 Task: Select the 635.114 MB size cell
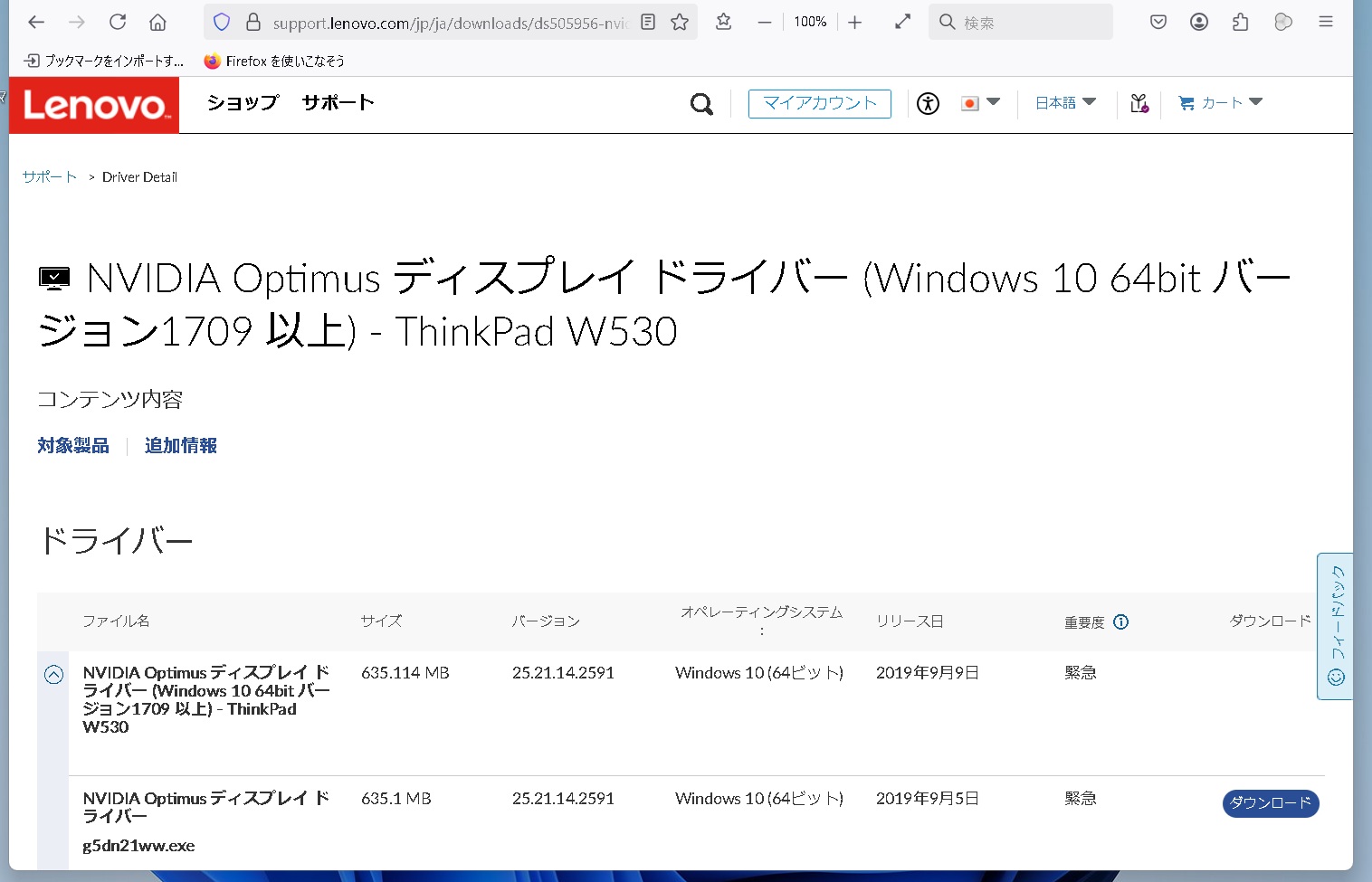coord(405,672)
